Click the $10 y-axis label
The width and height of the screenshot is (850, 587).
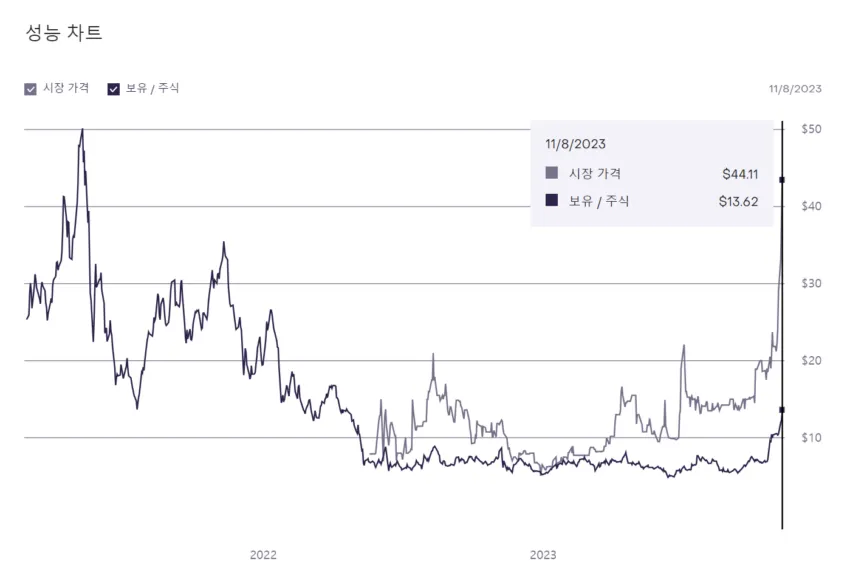(811, 437)
